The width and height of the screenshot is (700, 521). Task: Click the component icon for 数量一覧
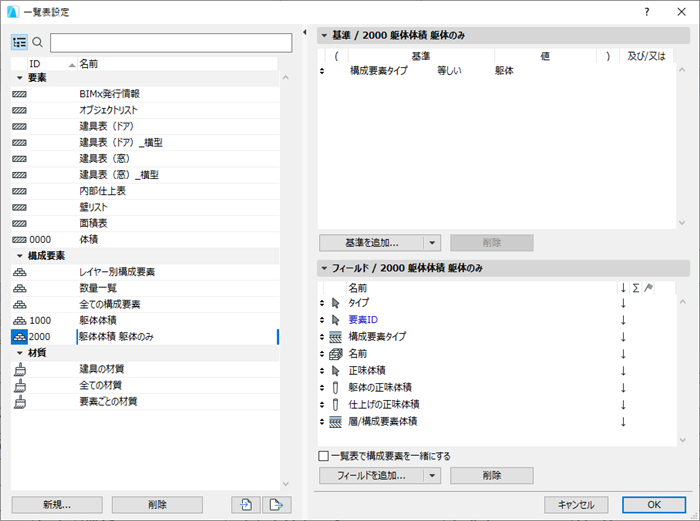coord(20,288)
